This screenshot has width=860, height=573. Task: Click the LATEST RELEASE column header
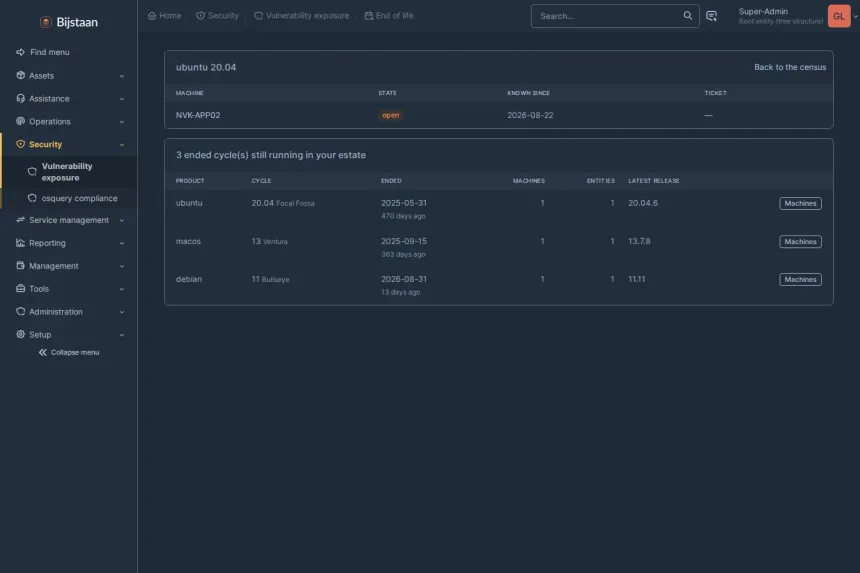click(x=654, y=181)
